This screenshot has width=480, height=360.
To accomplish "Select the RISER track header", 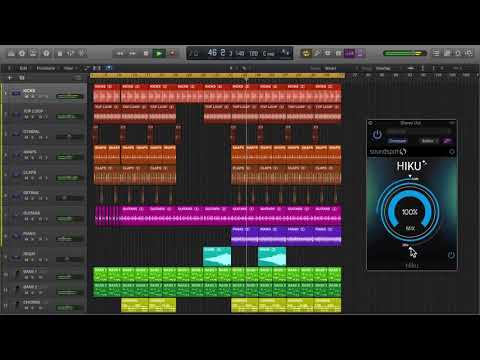I will pyautogui.click(x=43, y=256).
